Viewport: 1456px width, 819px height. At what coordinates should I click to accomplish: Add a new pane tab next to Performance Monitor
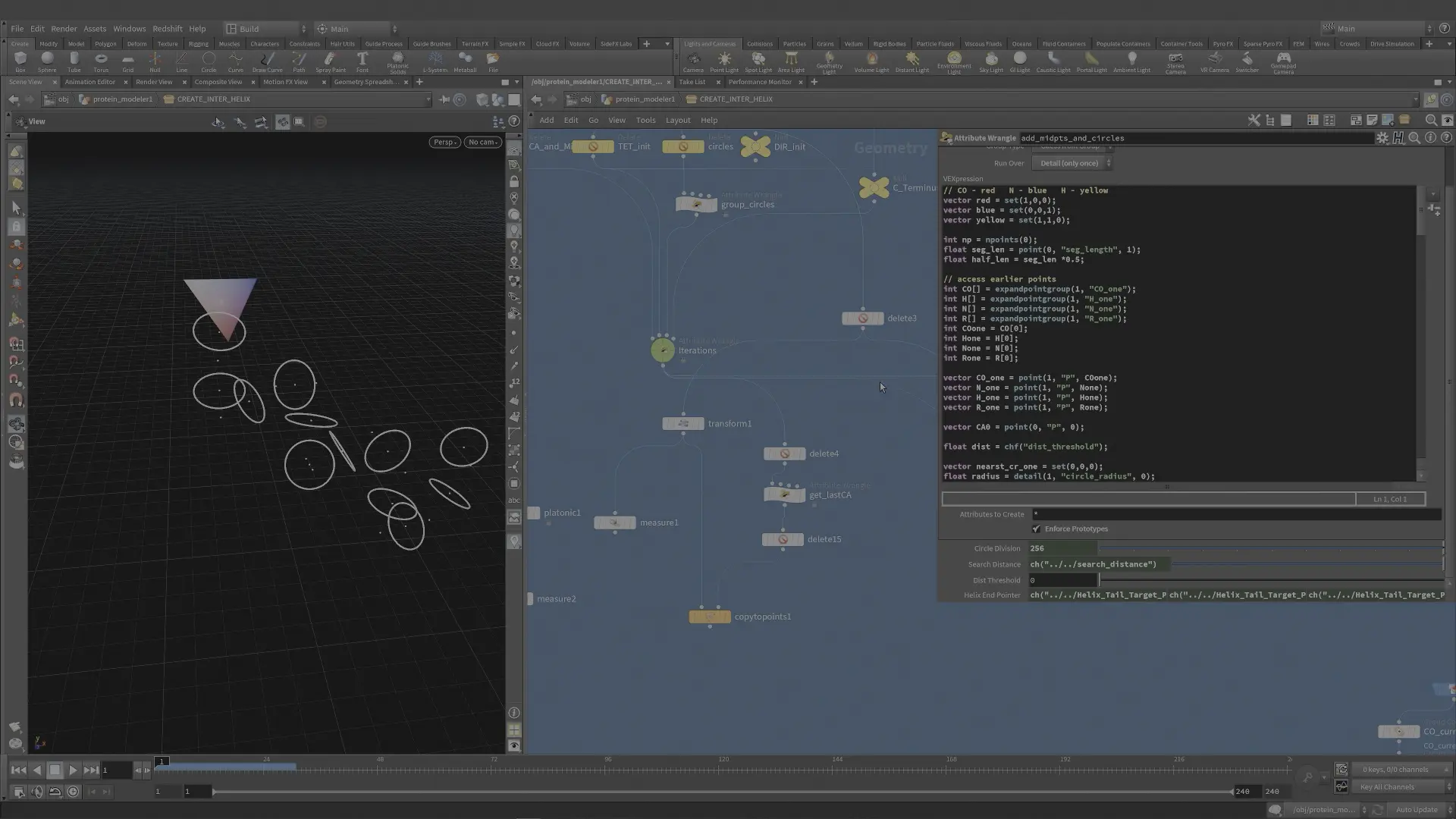click(x=814, y=82)
